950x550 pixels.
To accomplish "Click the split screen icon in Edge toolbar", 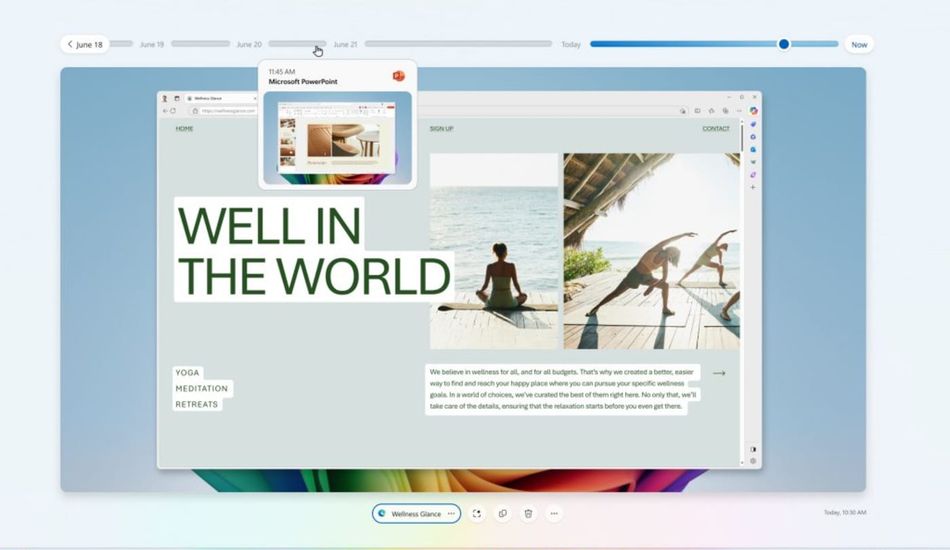I will (x=697, y=111).
